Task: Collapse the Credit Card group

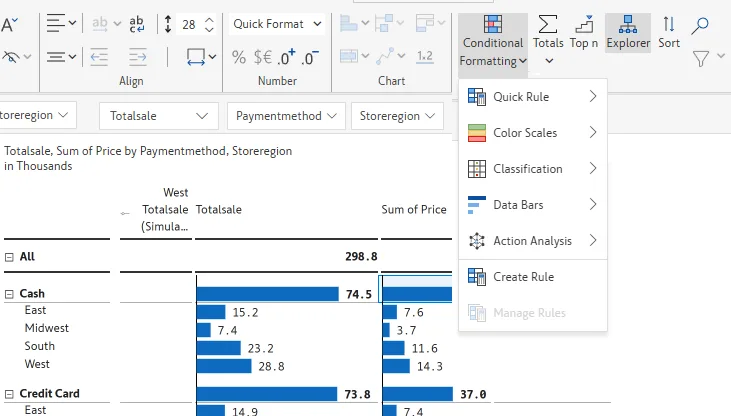Action: pyautogui.click(x=9, y=394)
